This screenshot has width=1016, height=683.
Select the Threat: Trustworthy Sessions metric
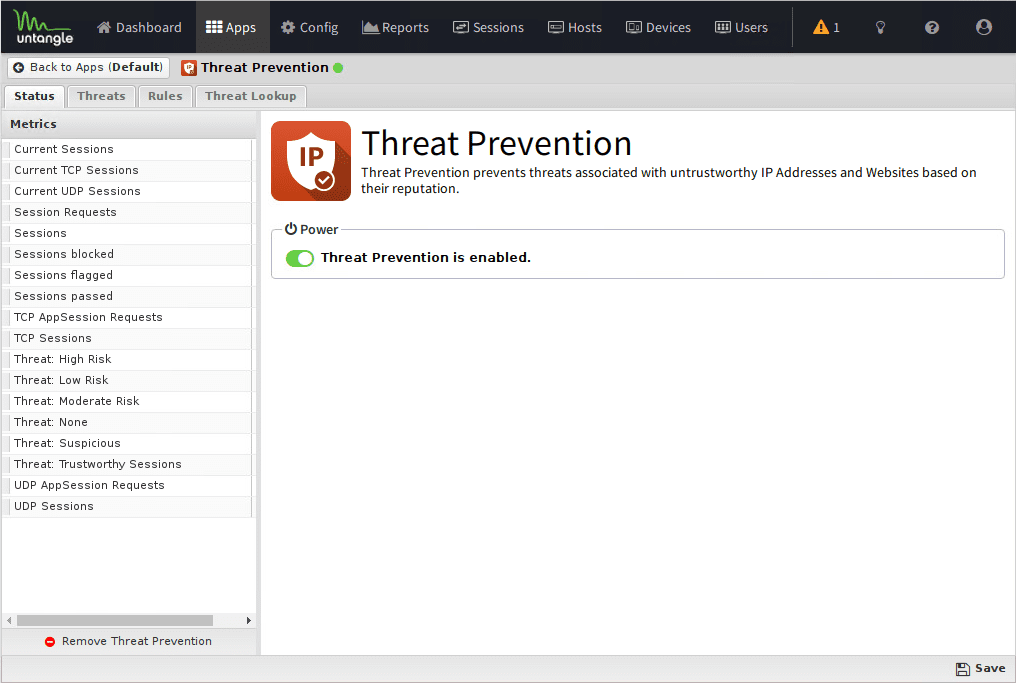click(128, 464)
